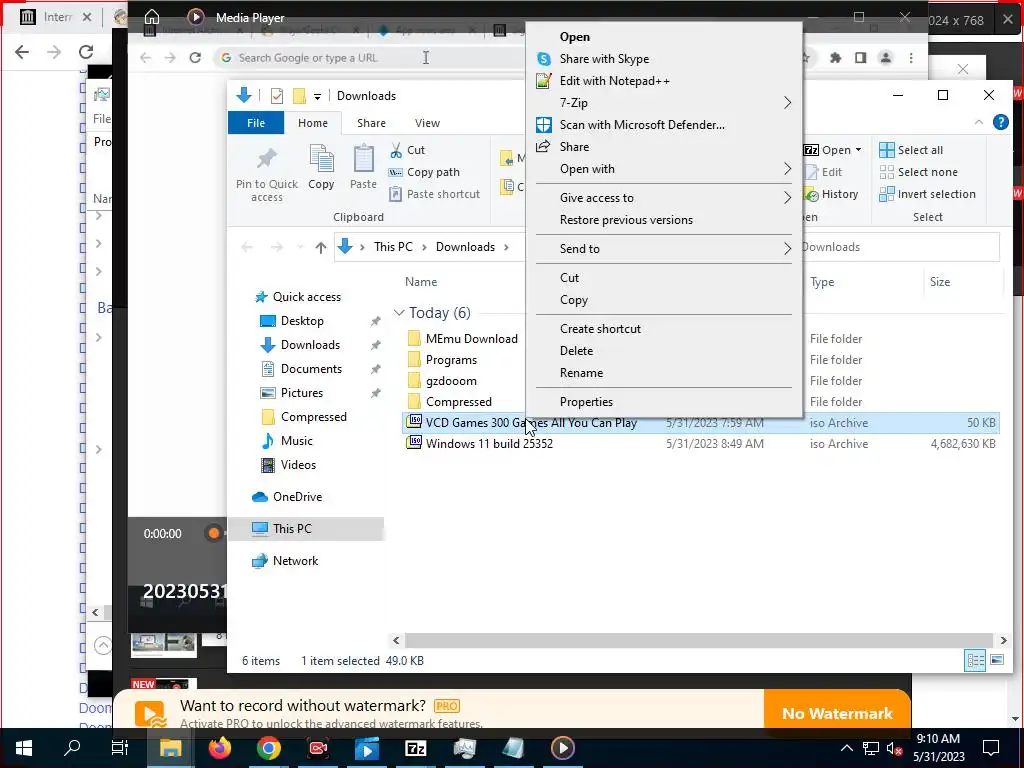Click Select none in the ribbon
The image size is (1024, 768).
point(919,172)
